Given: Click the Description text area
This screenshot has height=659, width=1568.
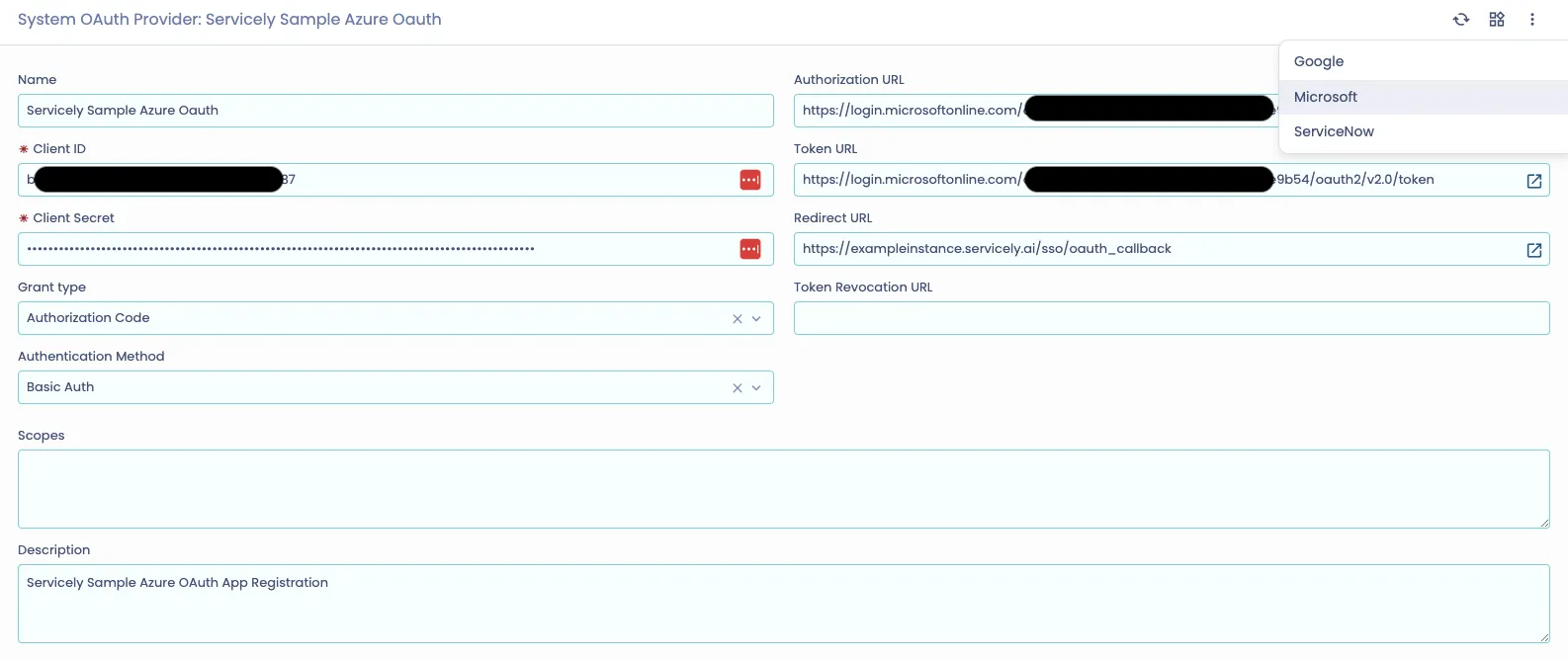Looking at the screenshot, I should click(784, 604).
